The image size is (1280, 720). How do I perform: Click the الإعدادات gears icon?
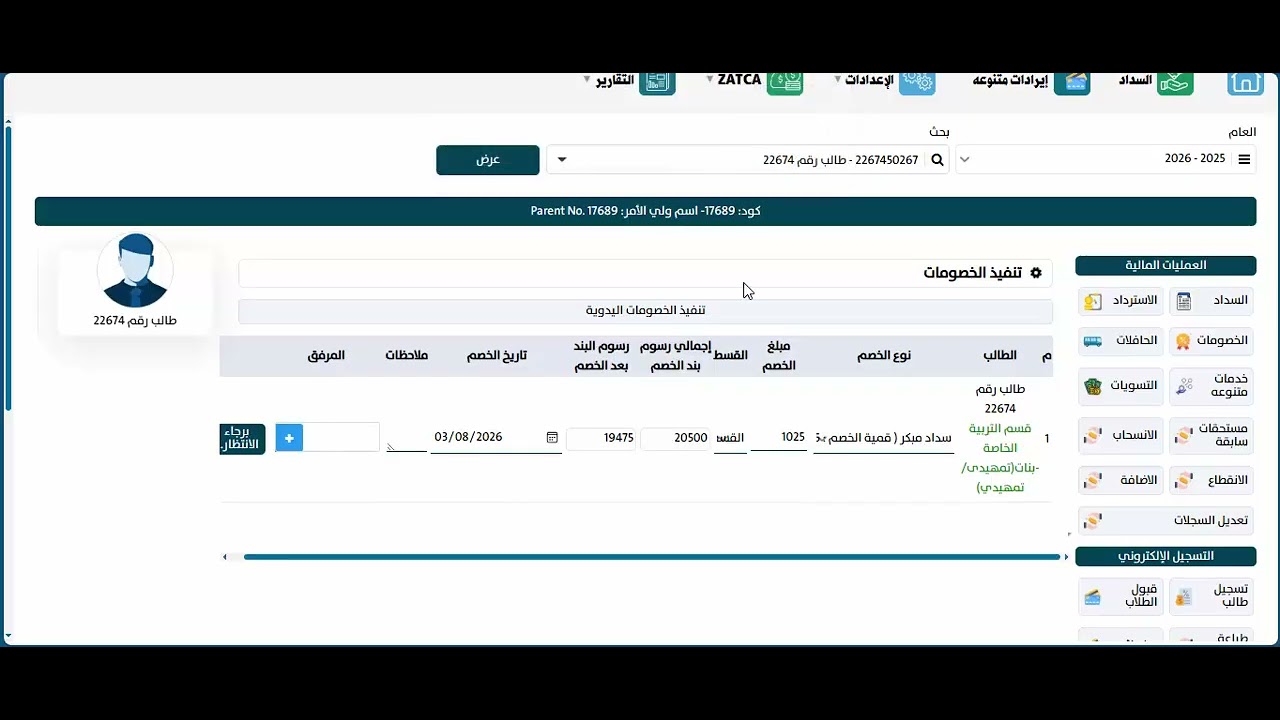point(917,83)
